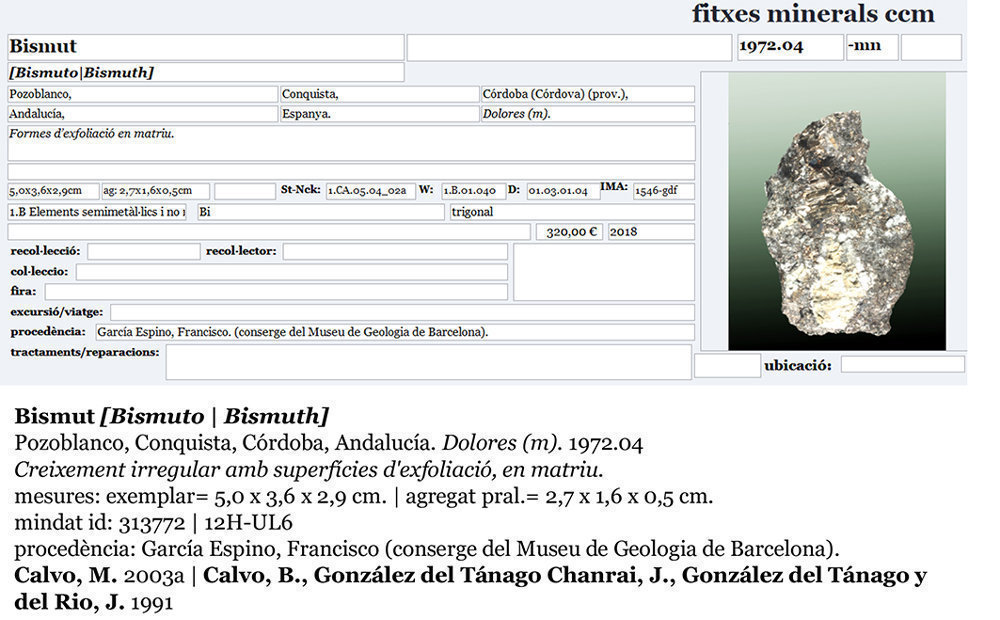This screenshot has height=620, width=1000.
Task: Click the St-Nck value 1.CA.05.04_02a
Action: tap(371, 191)
